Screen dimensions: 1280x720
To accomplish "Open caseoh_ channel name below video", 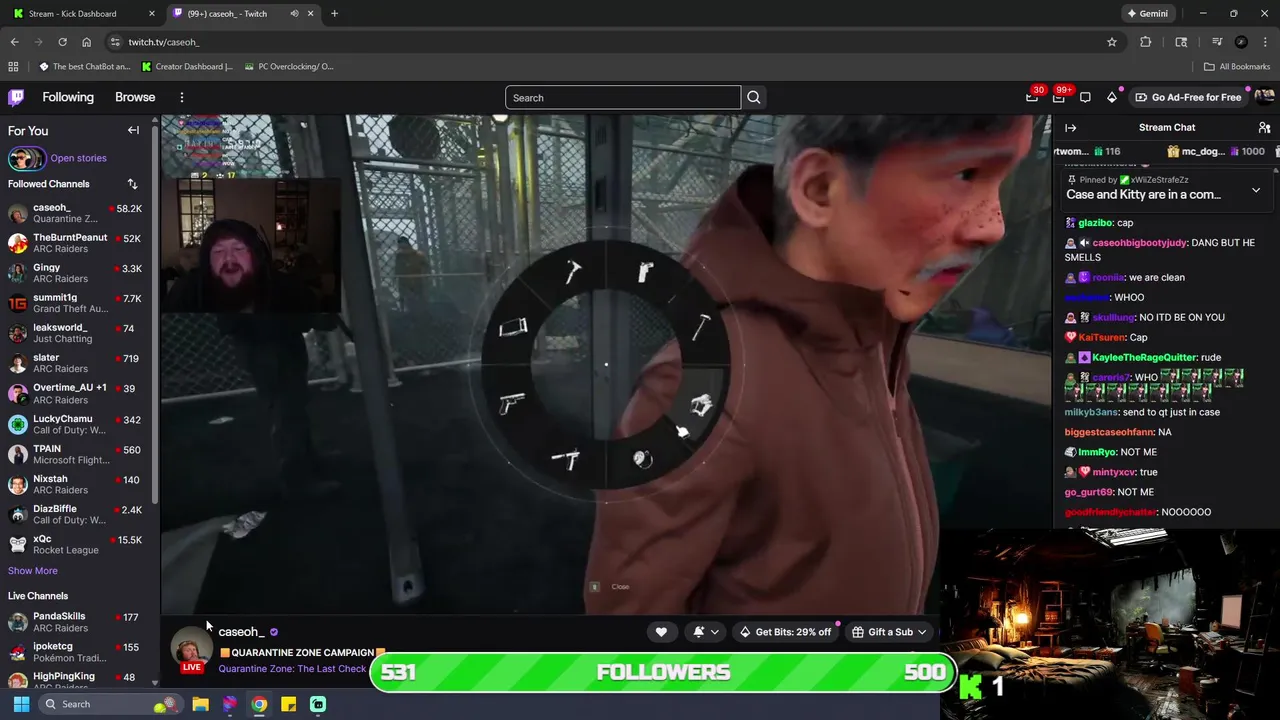I will [x=241, y=632].
